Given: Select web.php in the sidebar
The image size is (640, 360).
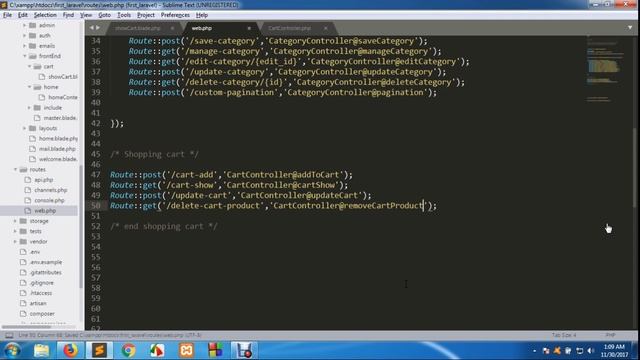Looking at the screenshot, I should [45, 211].
